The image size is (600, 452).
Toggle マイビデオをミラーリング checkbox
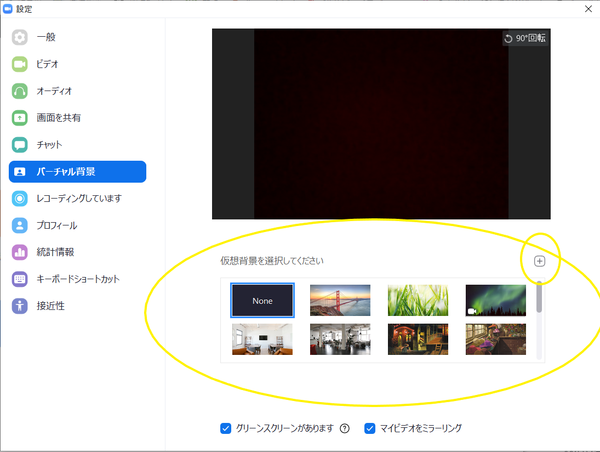(x=370, y=428)
